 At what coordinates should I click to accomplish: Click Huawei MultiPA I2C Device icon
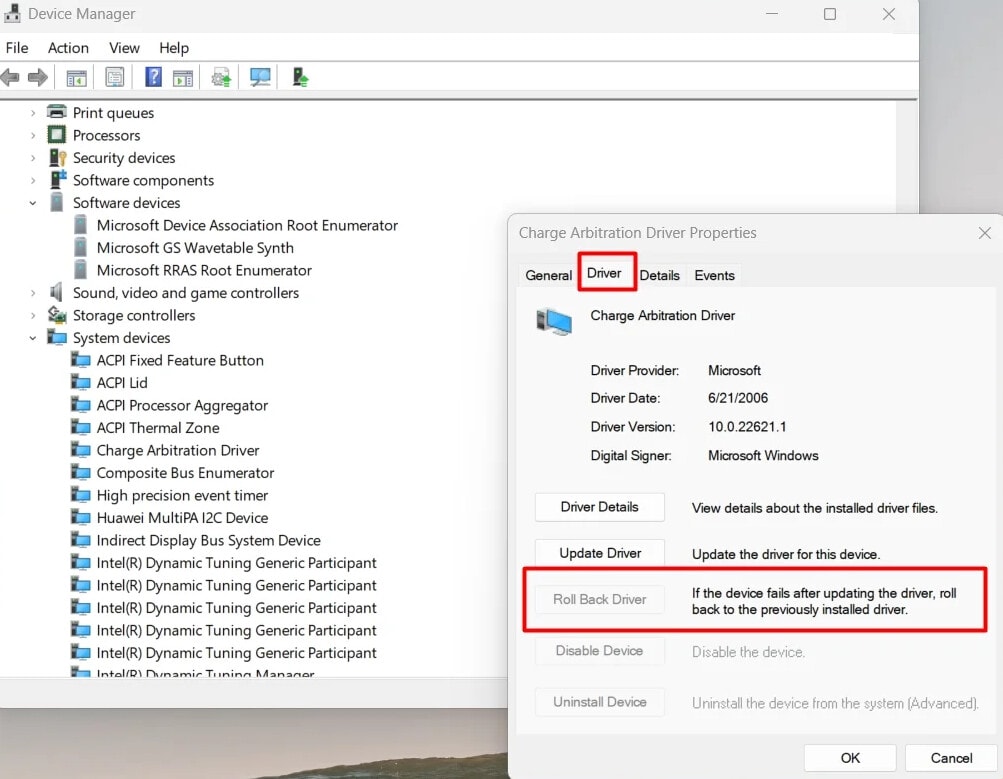pyautogui.click(x=81, y=517)
